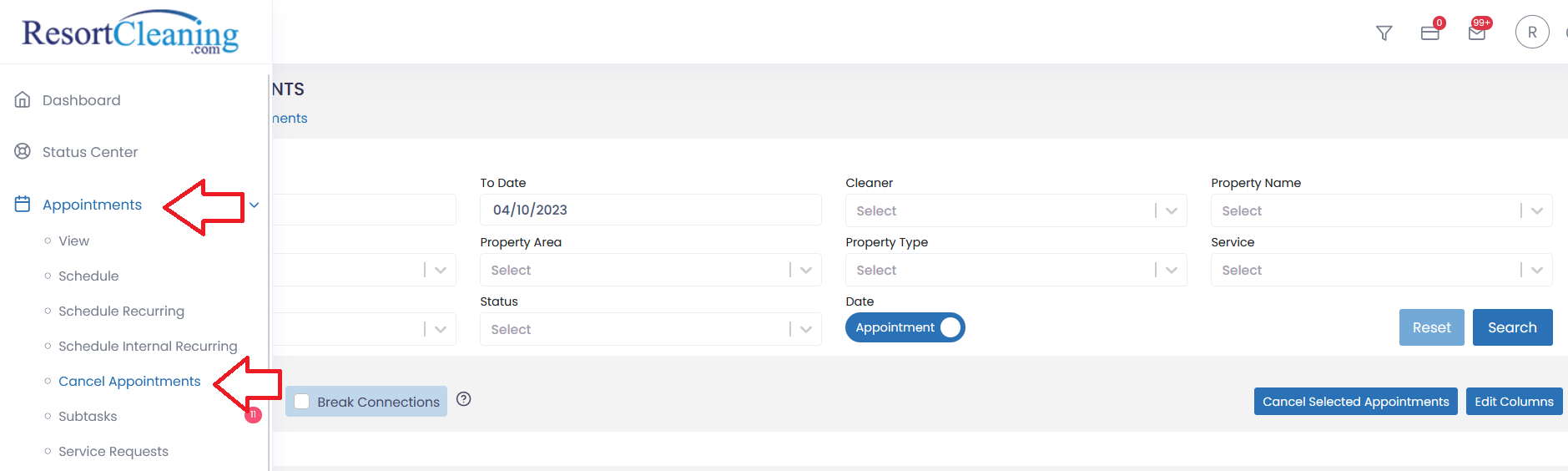Expand the Status select dropdown

tap(651, 329)
